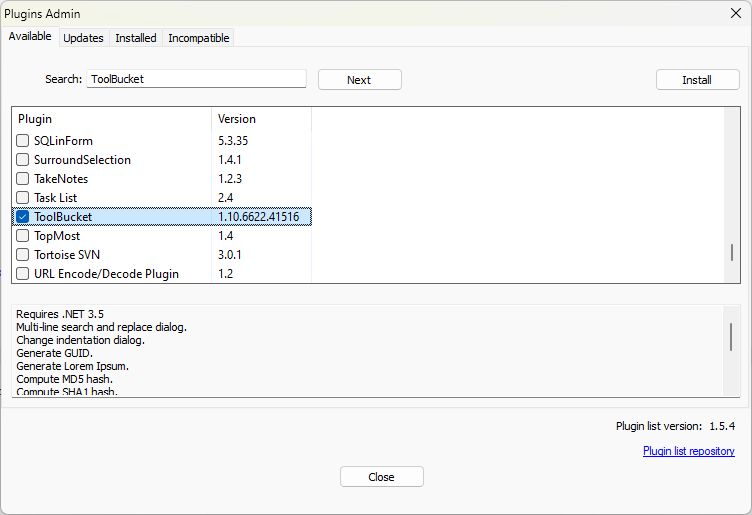Click the 'Plugin list version: 1.5.4' text

coord(675,426)
